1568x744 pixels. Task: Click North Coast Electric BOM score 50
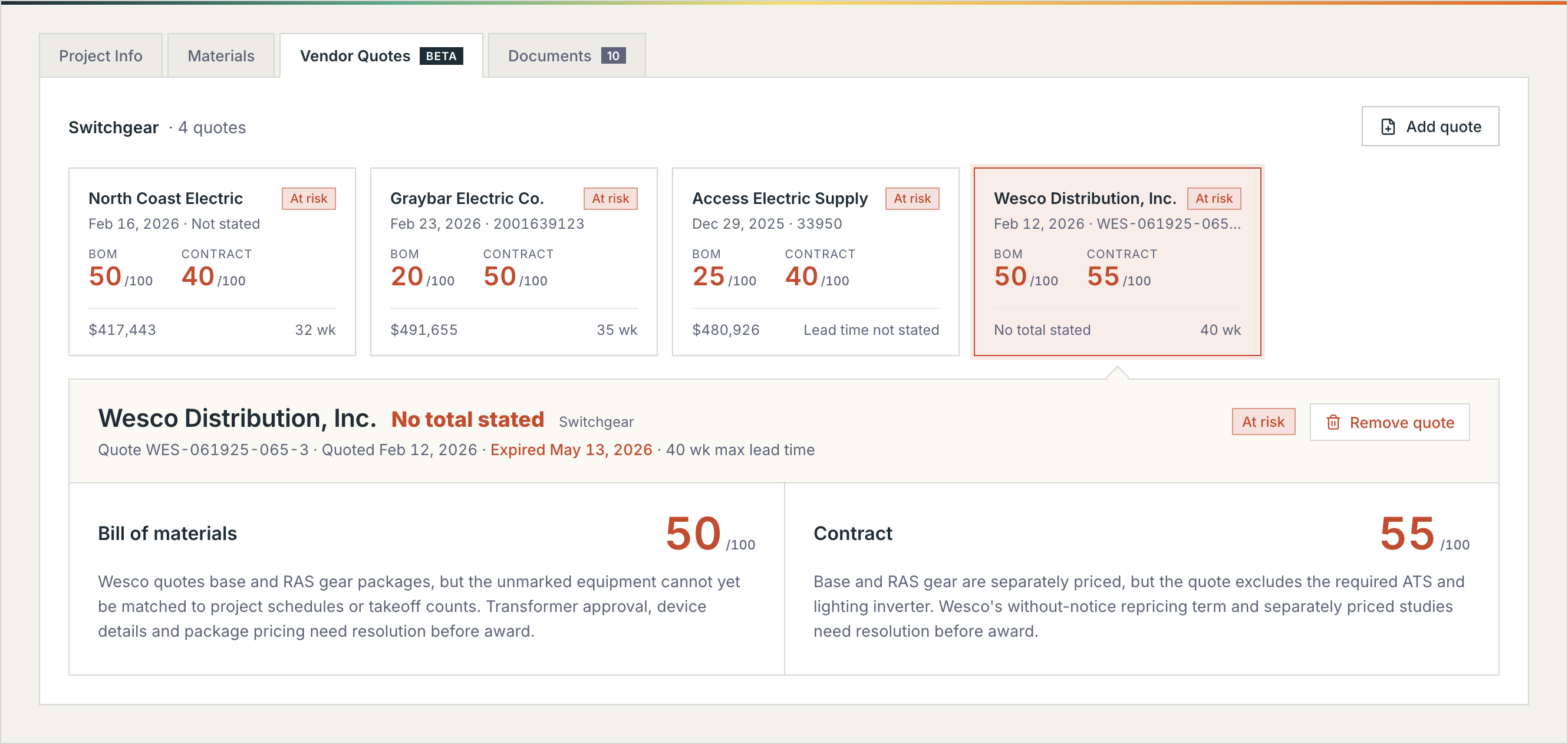(x=106, y=276)
